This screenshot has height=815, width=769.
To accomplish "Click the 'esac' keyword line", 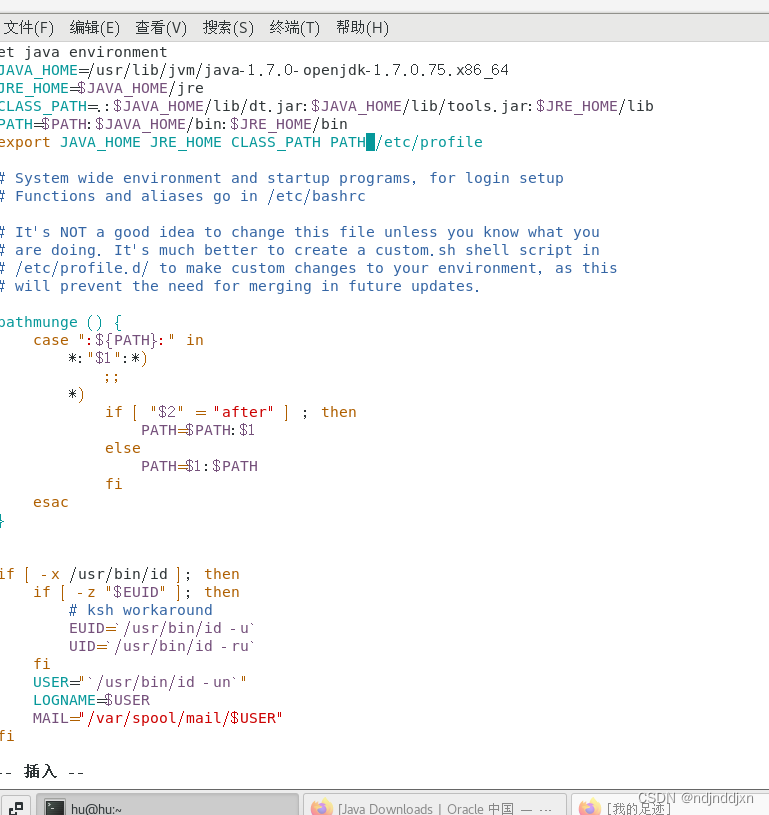I will pyautogui.click(x=51, y=502).
